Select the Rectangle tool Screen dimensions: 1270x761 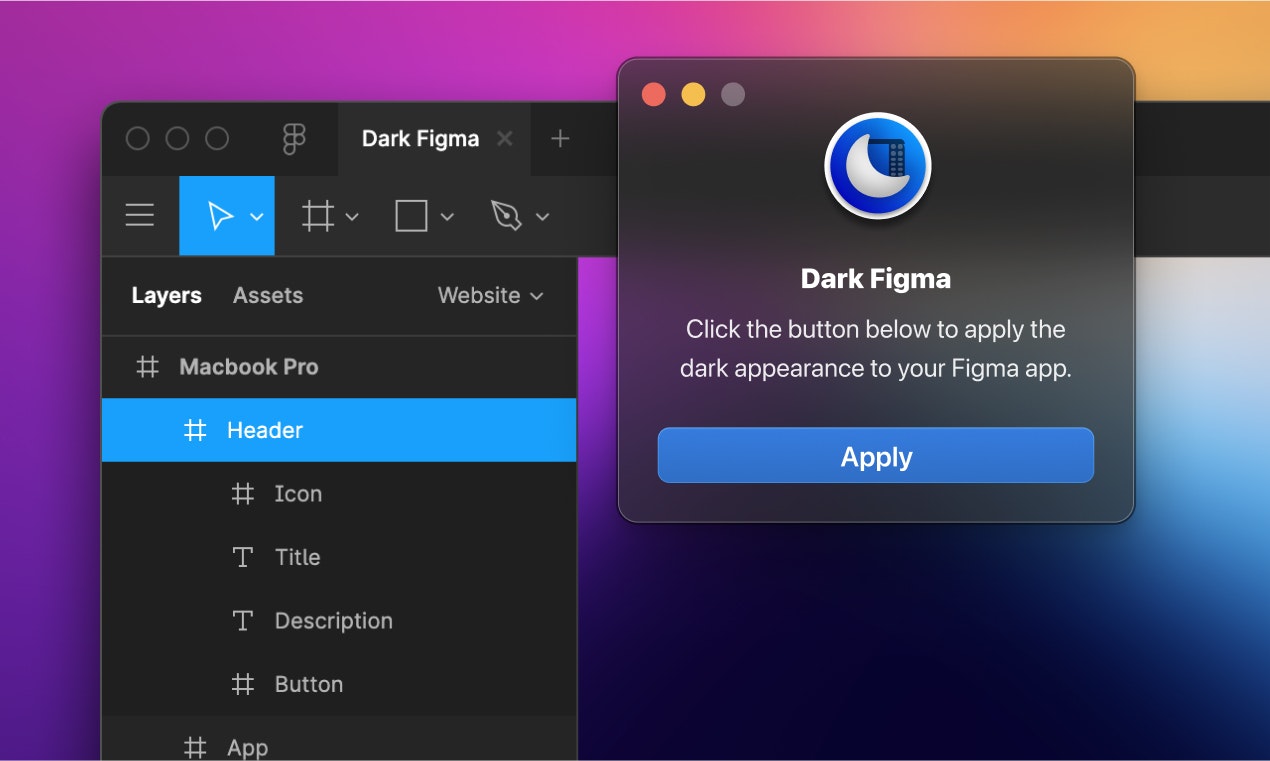(x=412, y=215)
